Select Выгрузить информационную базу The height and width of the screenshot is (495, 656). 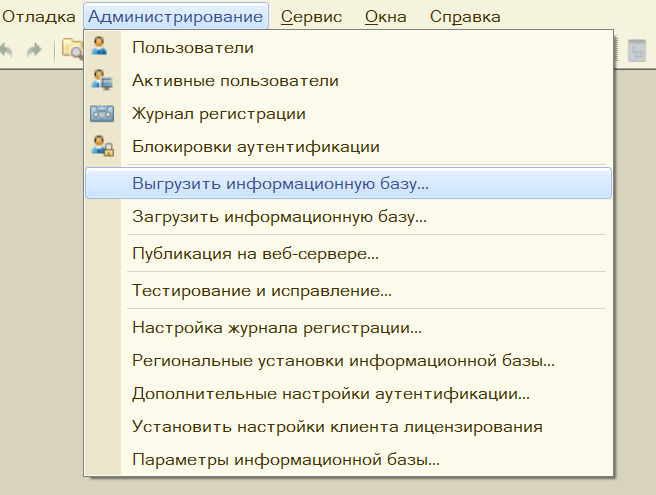[348, 183]
